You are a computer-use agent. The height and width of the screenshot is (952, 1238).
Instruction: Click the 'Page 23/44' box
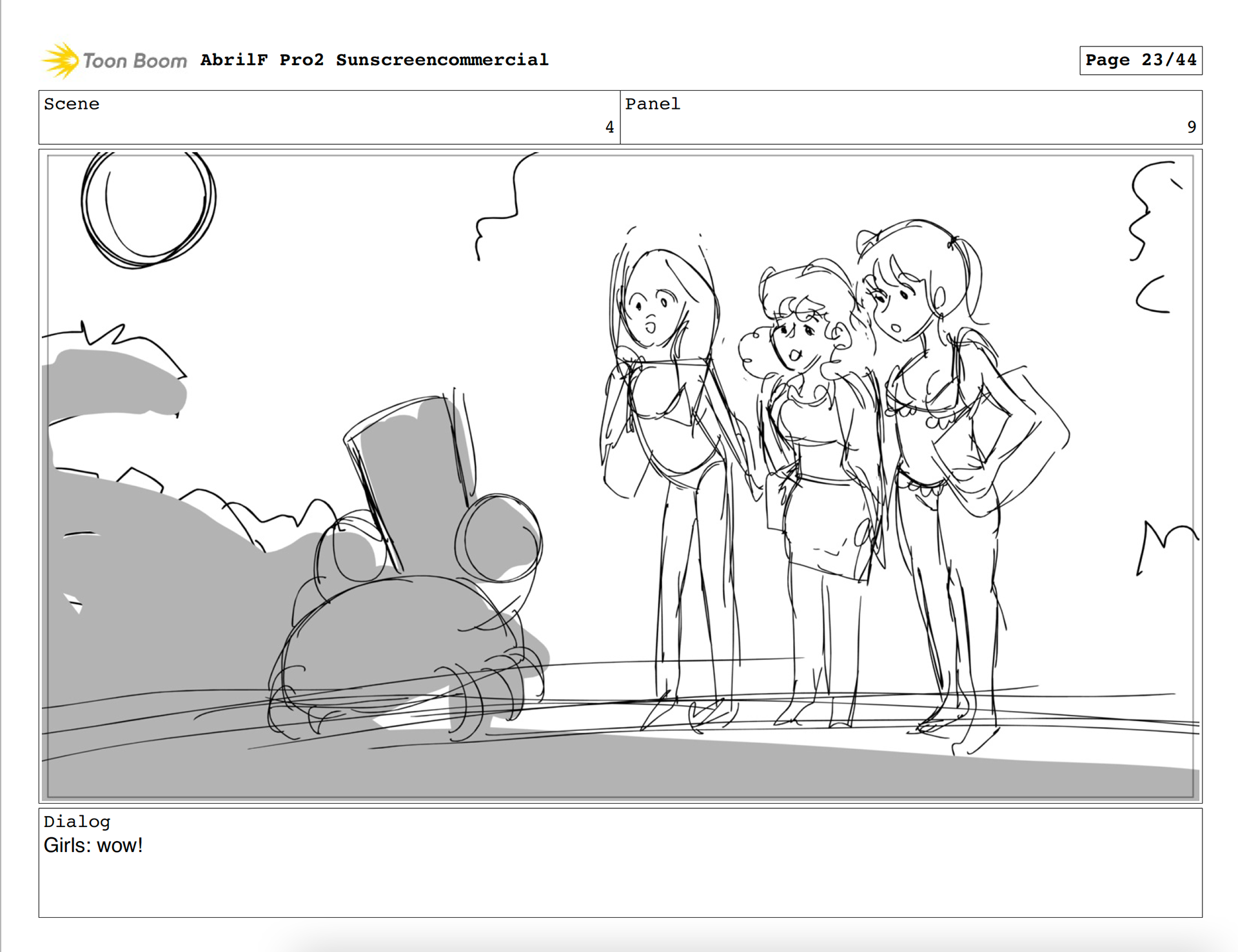coord(1141,60)
